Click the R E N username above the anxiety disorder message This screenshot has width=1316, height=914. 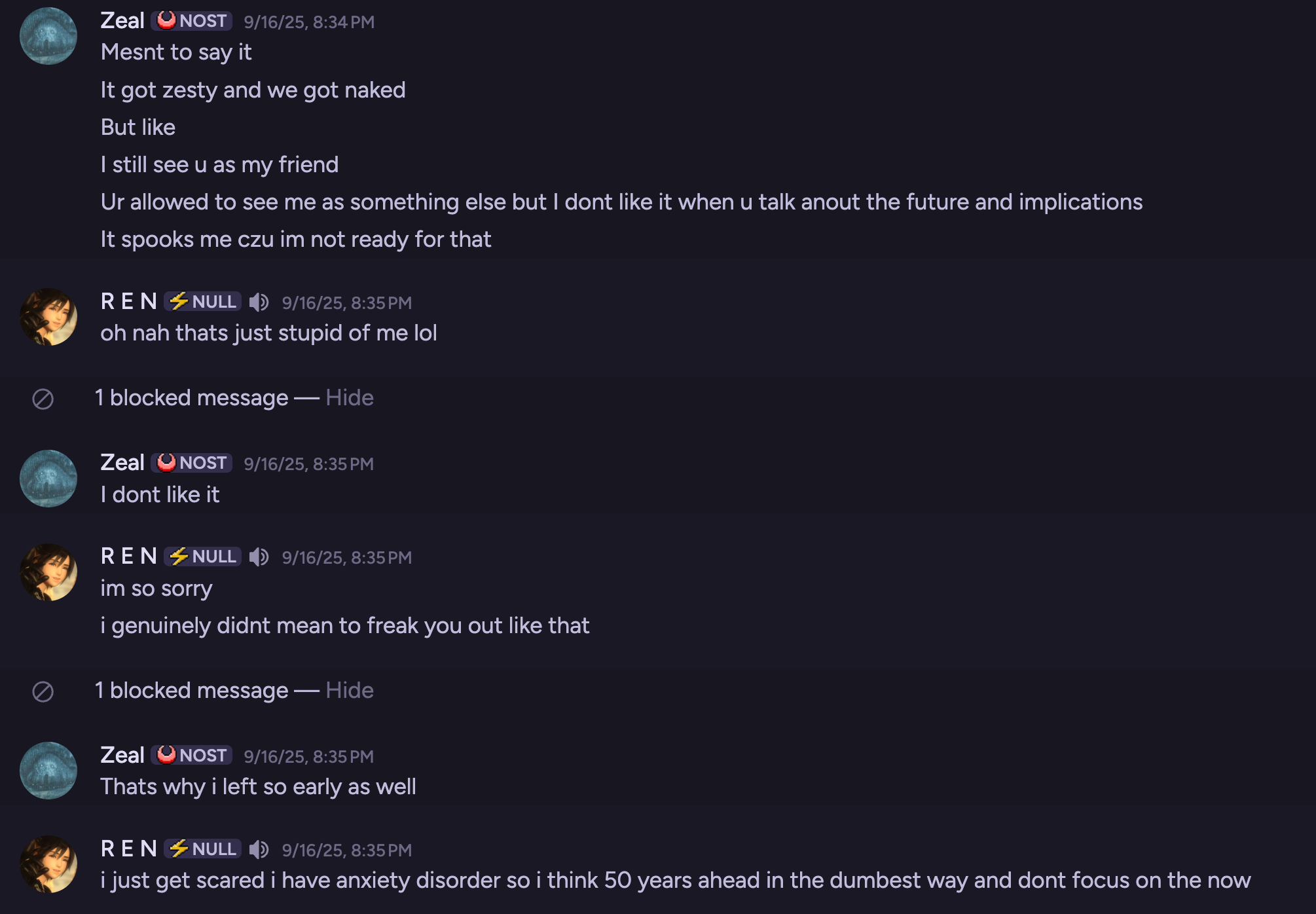[x=129, y=849]
